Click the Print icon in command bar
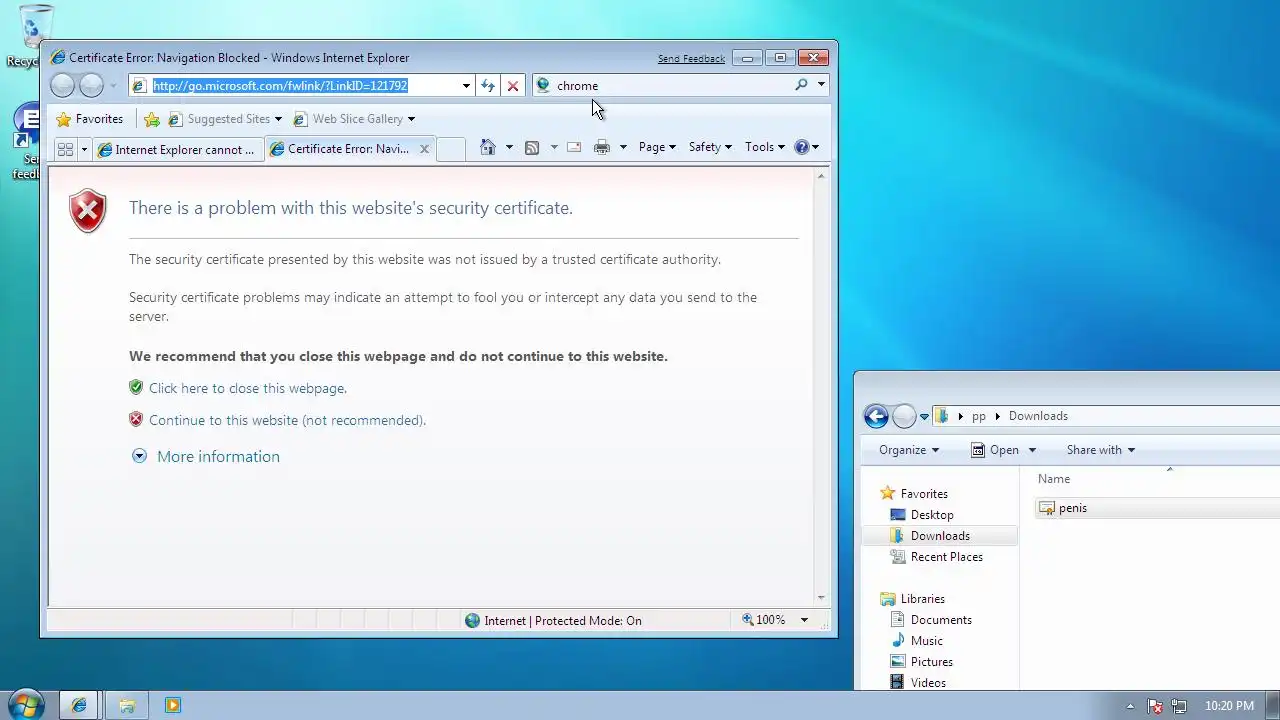Image resolution: width=1280 pixels, height=720 pixels. 601,147
